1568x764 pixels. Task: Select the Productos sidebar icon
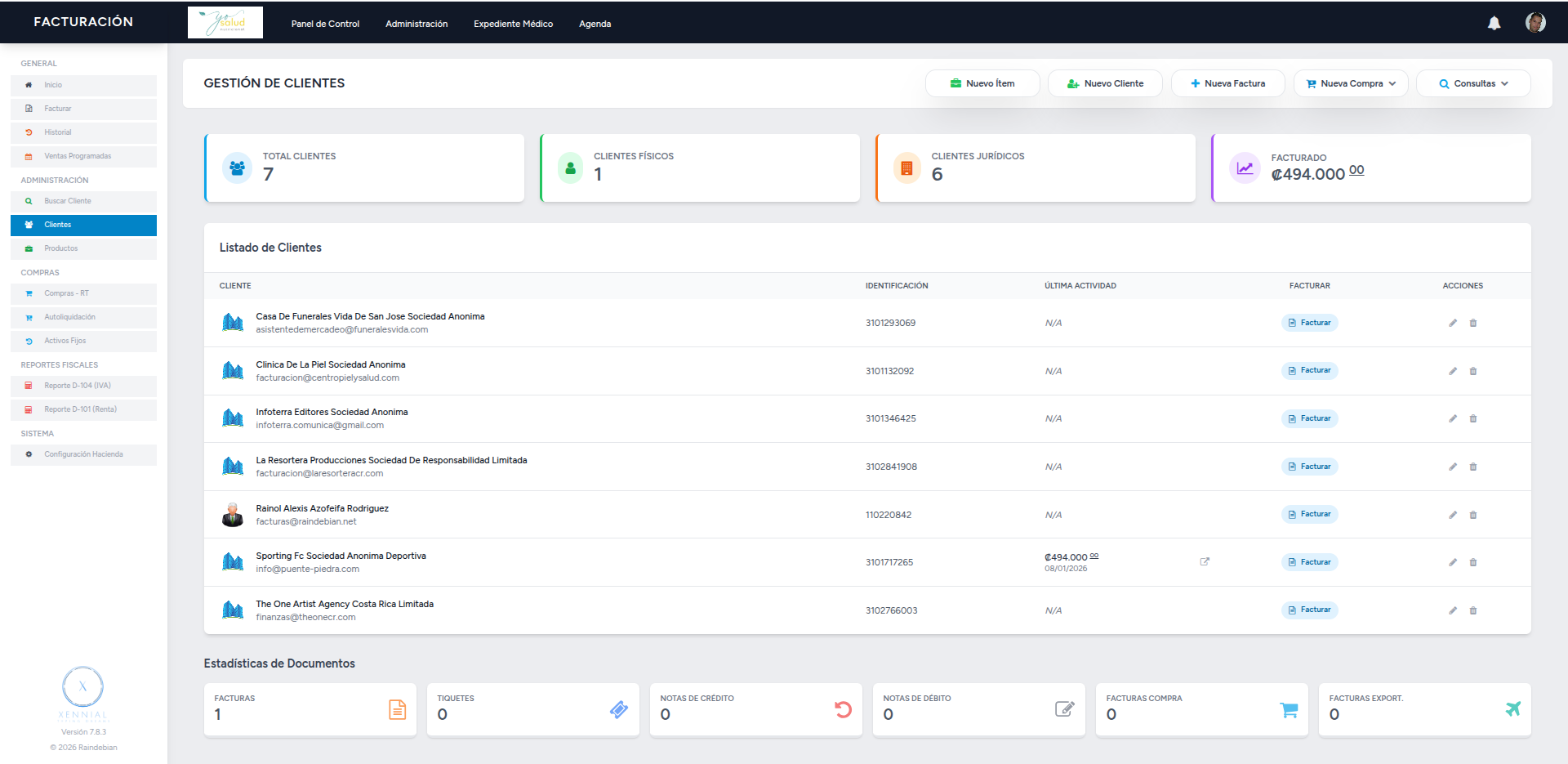coord(29,248)
